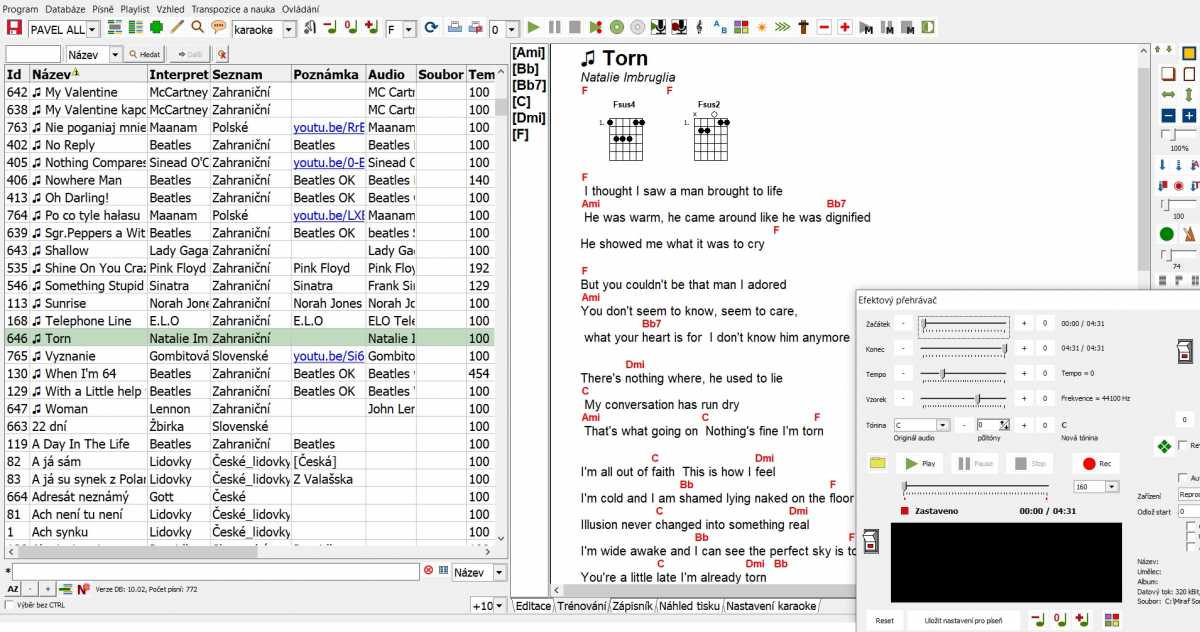Click 'Uložit nastavení pro píseň' button

962,621
